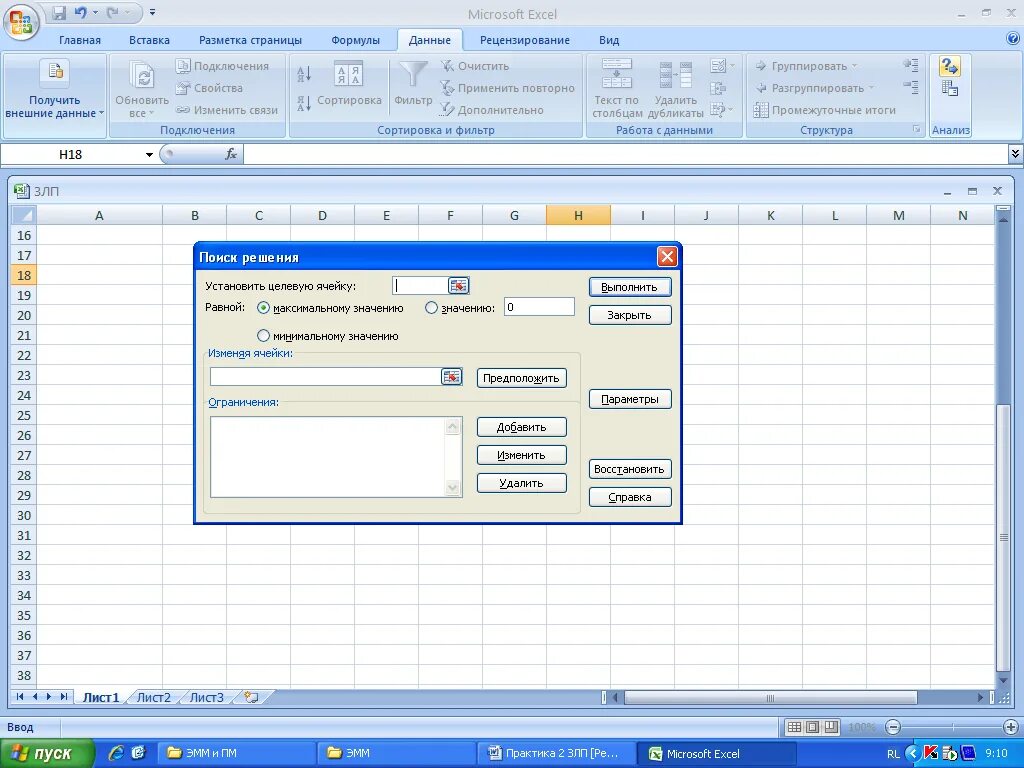
Task: Click the sort descending Я-А icon
Action: point(304,103)
